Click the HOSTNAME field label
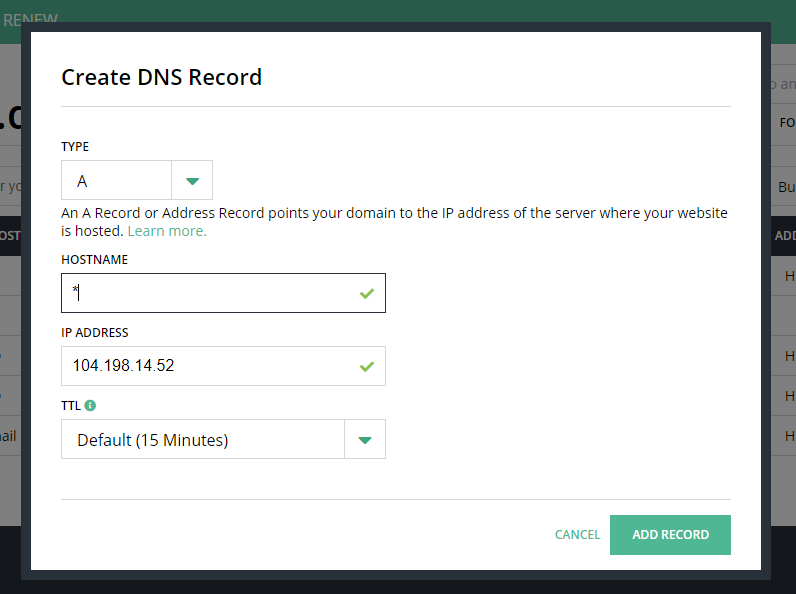The height and width of the screenshot is (594, 796). [x=94, y=260]
